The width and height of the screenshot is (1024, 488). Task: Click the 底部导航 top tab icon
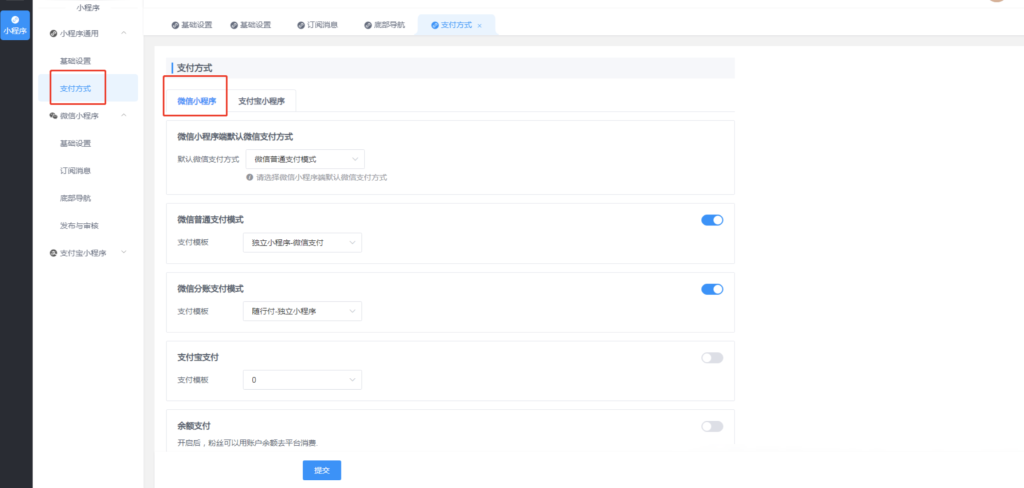point(367,24)
